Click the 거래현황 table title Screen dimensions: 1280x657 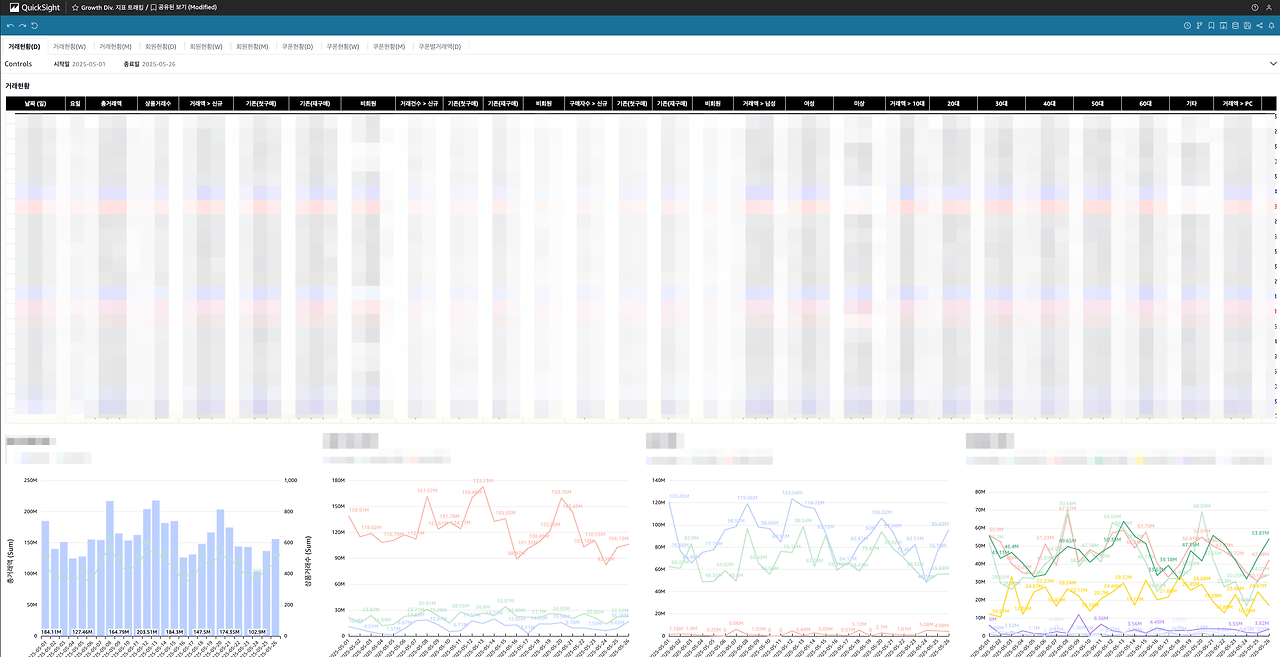click(17, 86)
